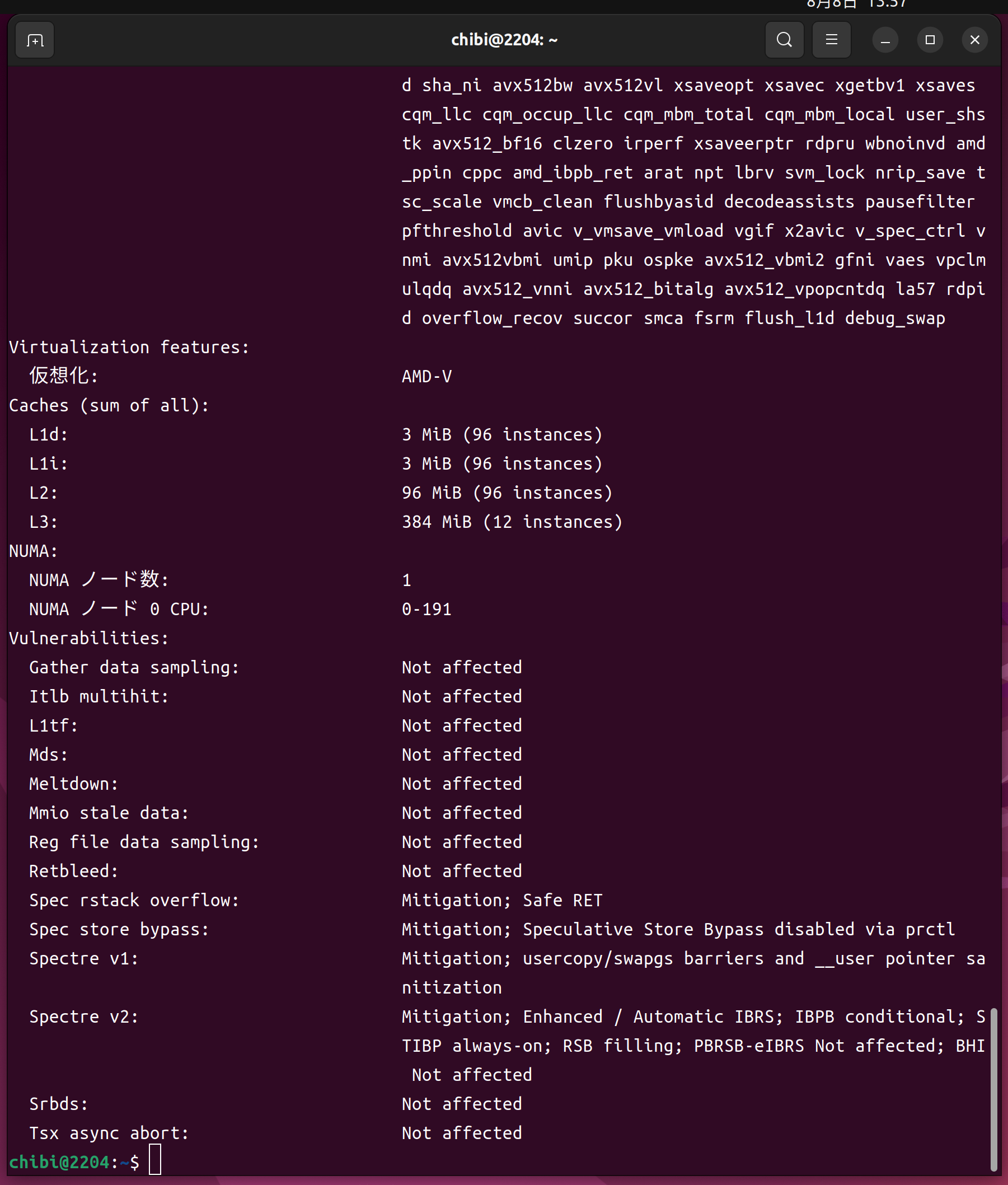
Task: Click the AMD-V value text
Action: click(x=426, y=377)
